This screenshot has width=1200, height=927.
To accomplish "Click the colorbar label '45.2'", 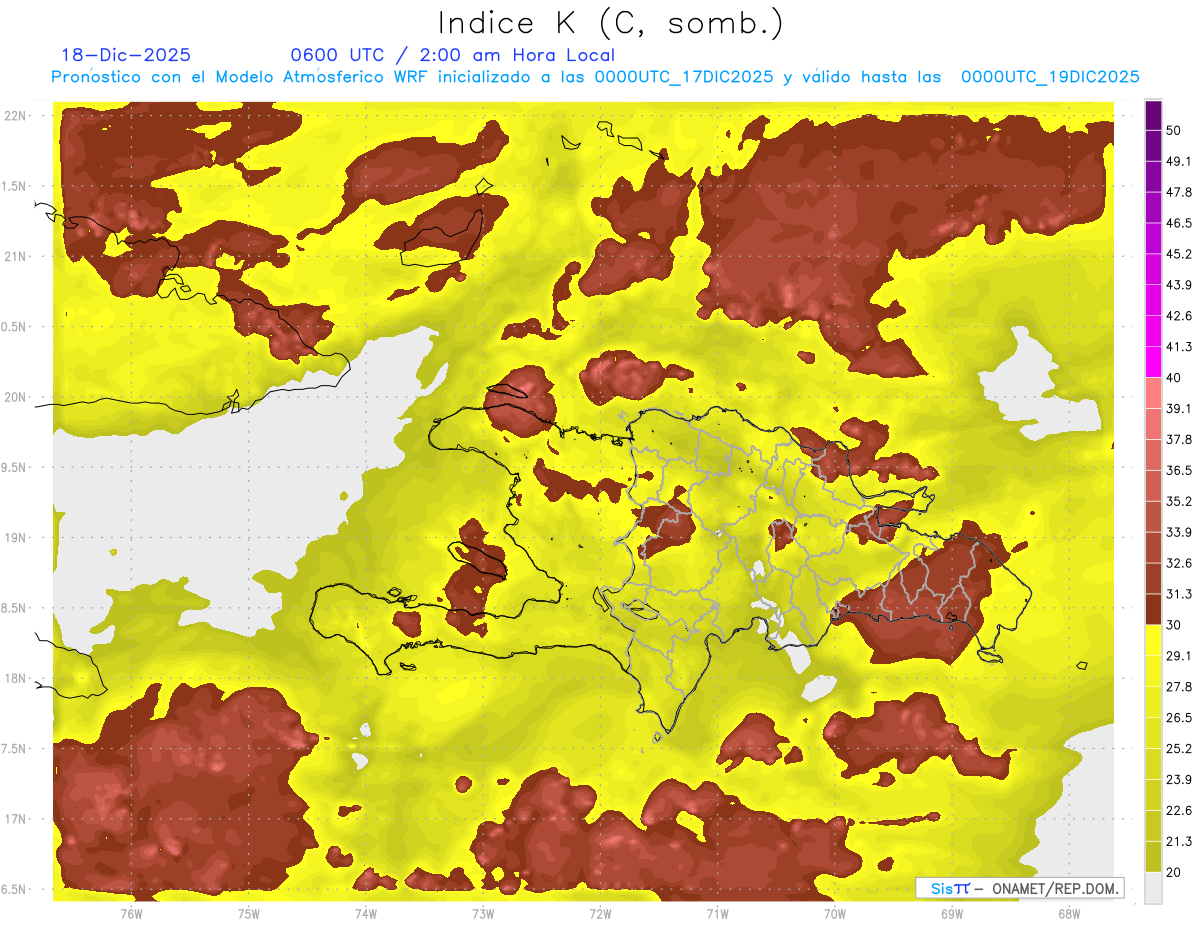I will 1178,254.
